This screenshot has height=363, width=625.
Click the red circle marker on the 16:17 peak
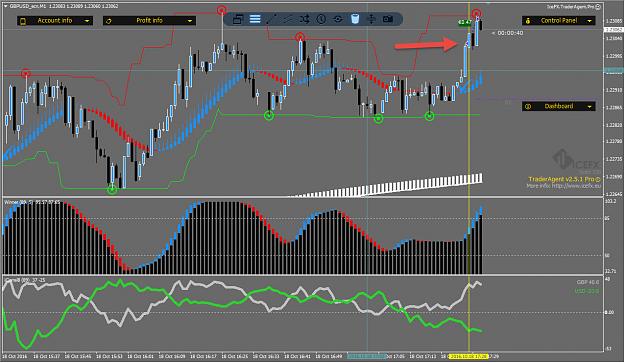tap(222, 10)
